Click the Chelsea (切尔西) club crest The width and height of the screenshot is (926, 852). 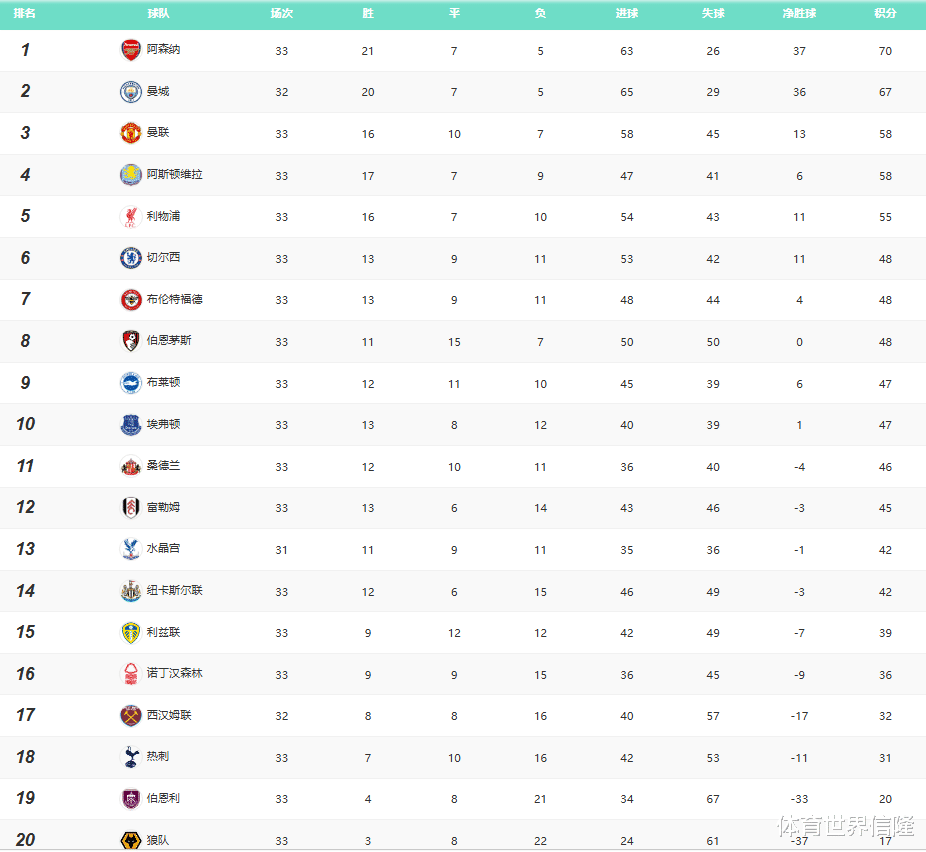[131, 258]
